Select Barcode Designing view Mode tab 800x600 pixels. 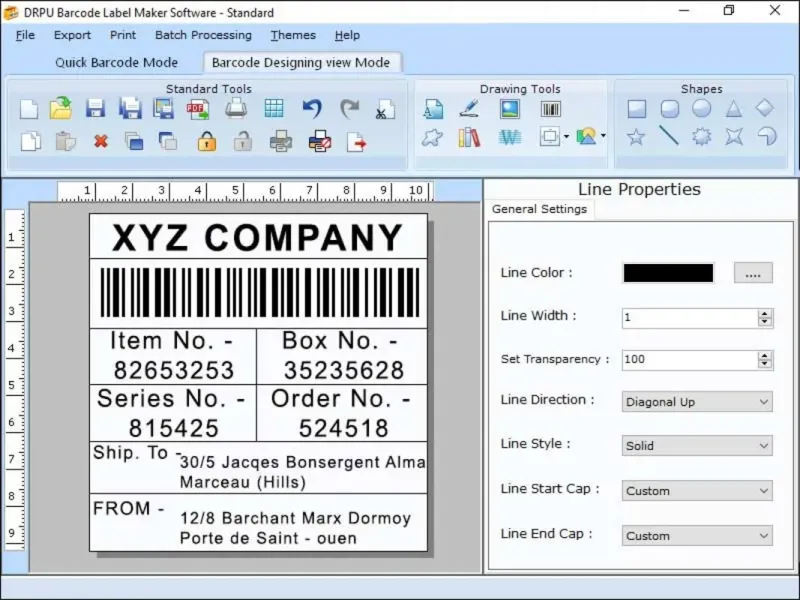pos(301,62)
